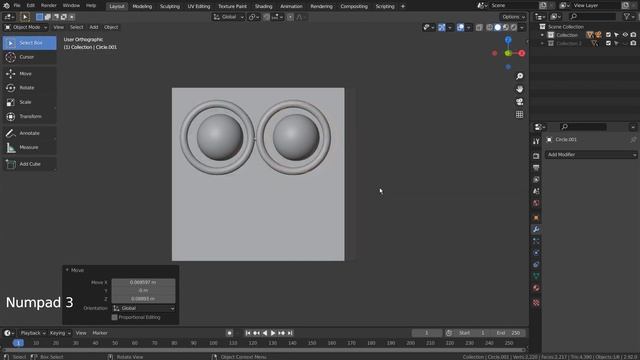
Task: Select the Scale tool
Action: click(x=29, y=102)
